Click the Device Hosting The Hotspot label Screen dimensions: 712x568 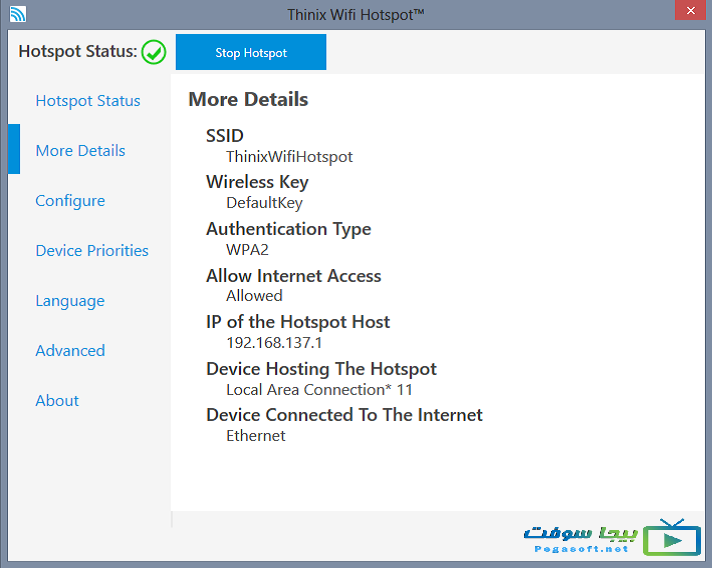321,369
